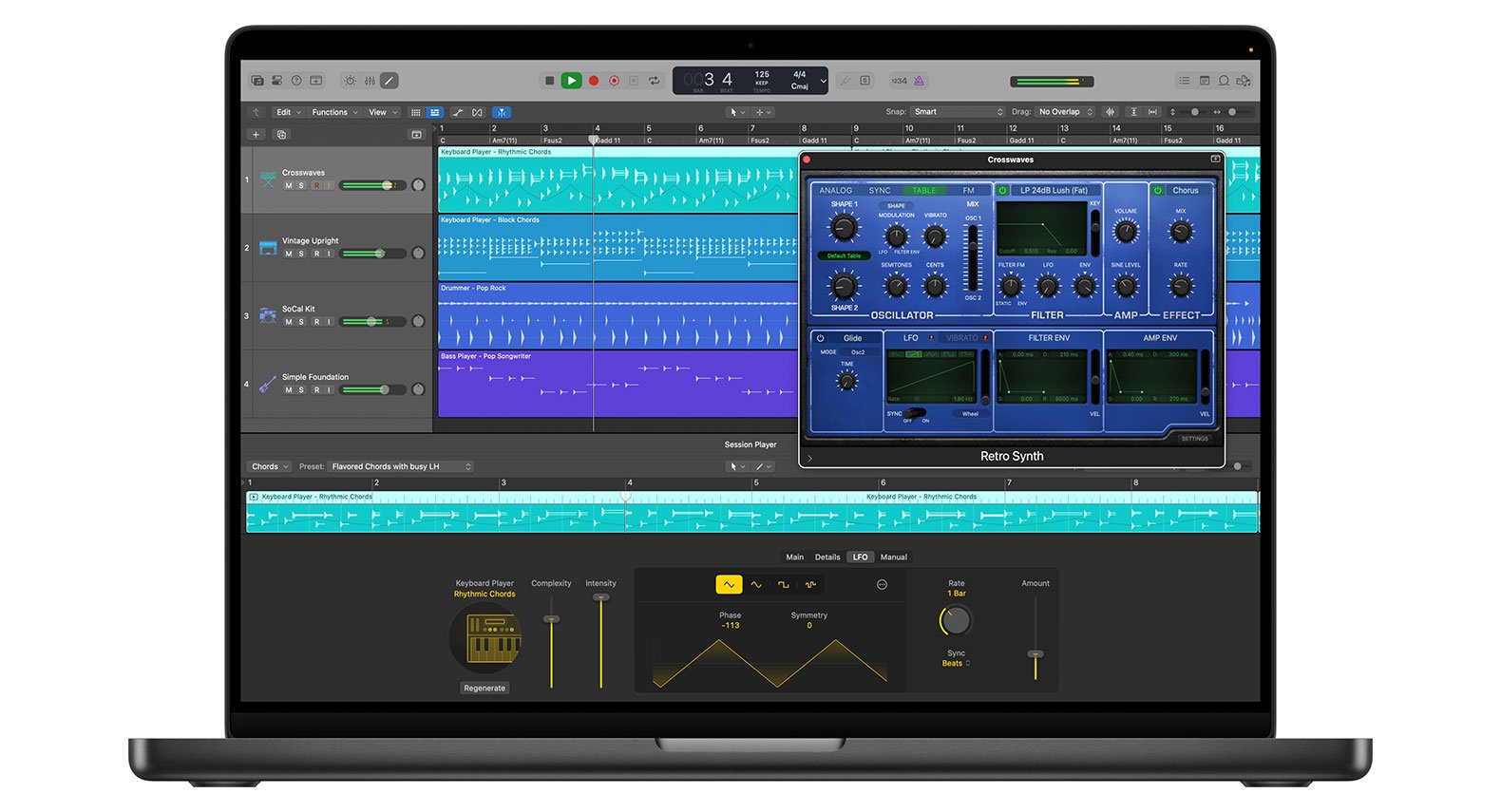
Task: Open the Sync Beats stepper
Action: (x=956, y=663)
